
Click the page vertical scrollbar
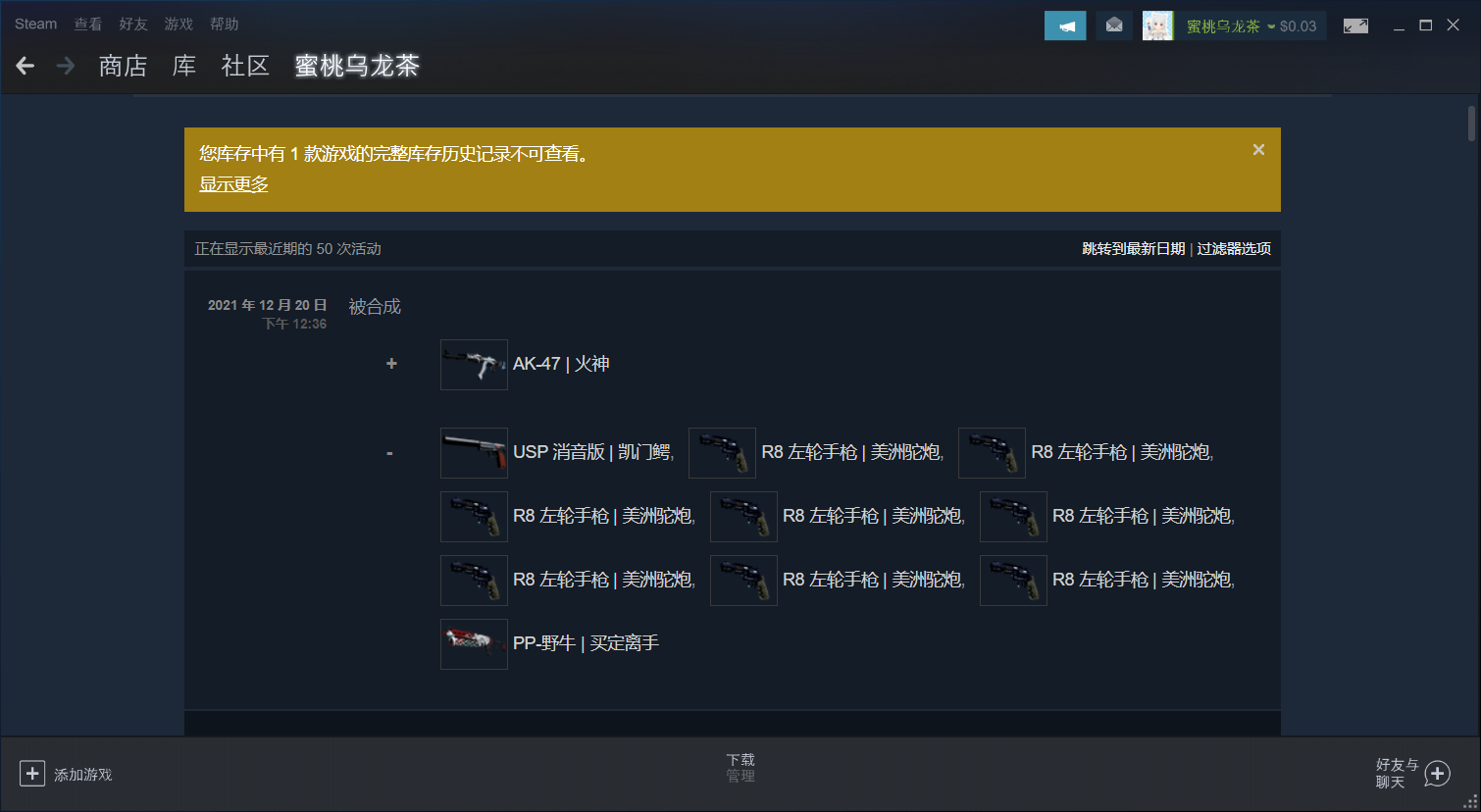[1471, 124]
